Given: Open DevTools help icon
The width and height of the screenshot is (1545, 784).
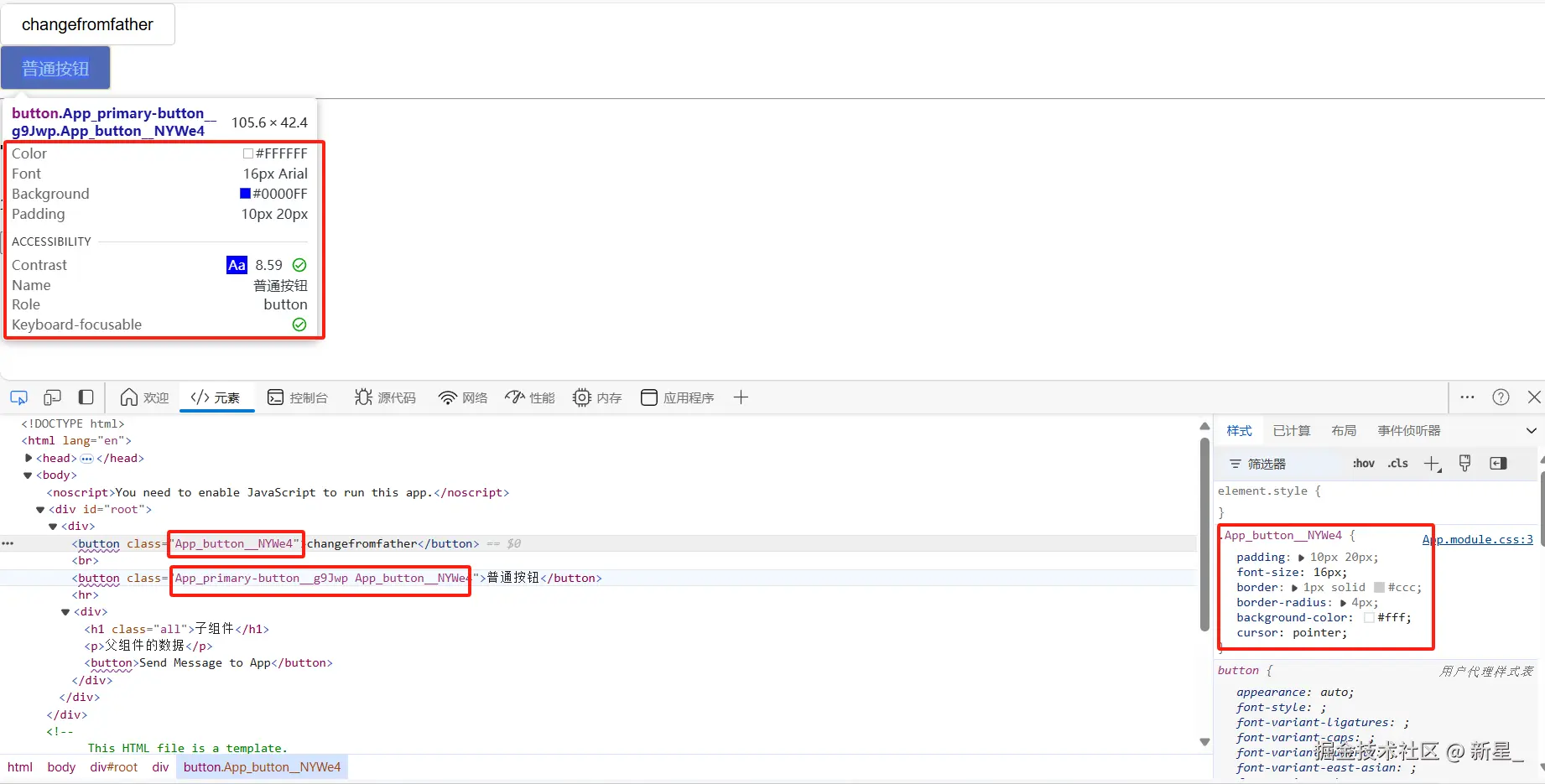Looking at the screenshot, I should tap(1501, 397).
